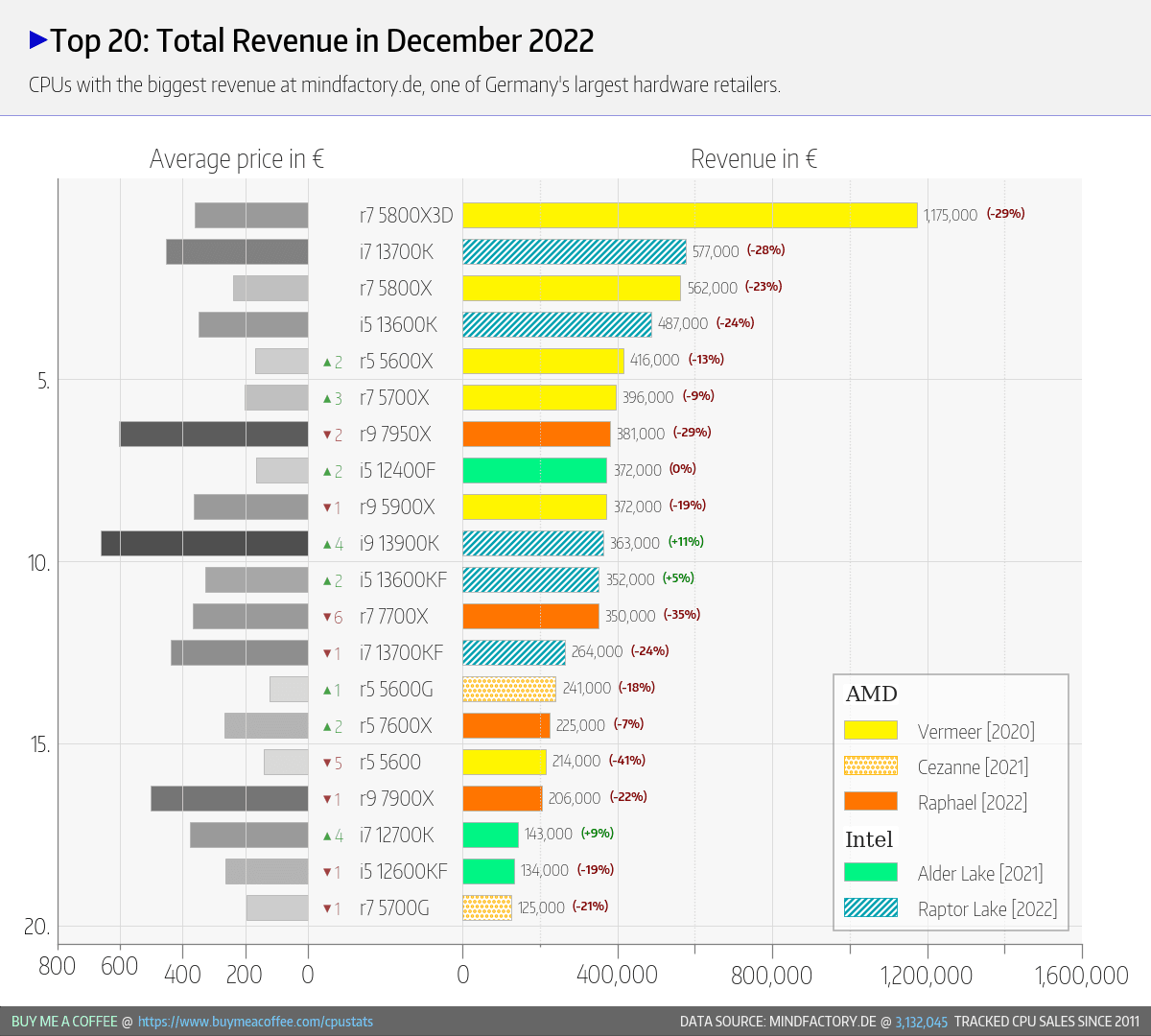Screen dimensions: 1151x1036
Task: Click the green up arrow beside i9 13900K
Action: pos(327,545)
